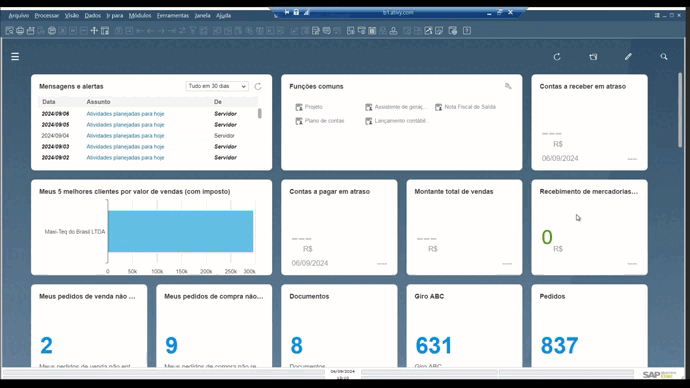Open the Módulos menu
This screenshot has width=690, height=388.
pyautogui.click(x=140, y=15)
